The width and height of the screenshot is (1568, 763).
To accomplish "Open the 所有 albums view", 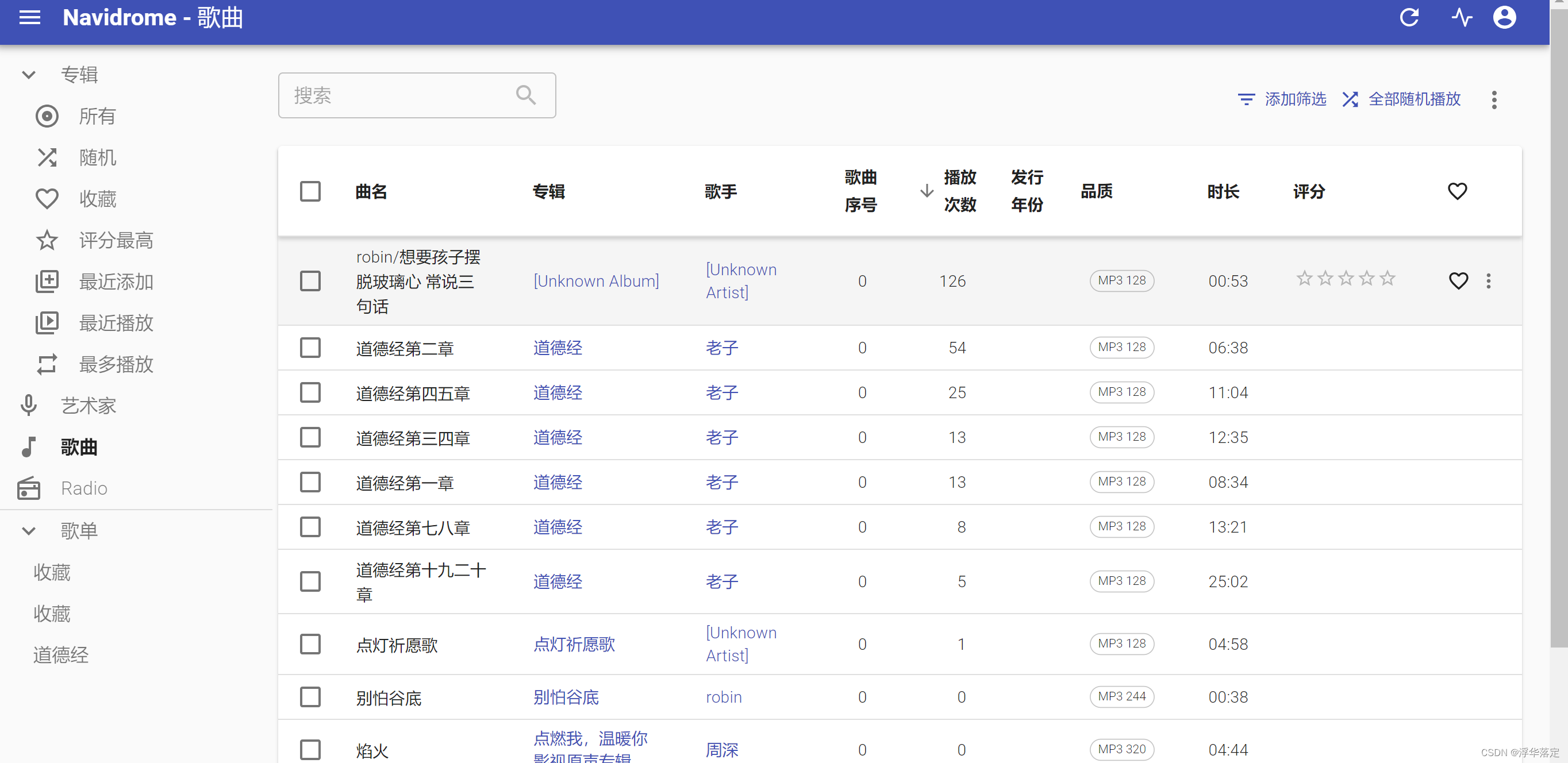I will (97, 116).
